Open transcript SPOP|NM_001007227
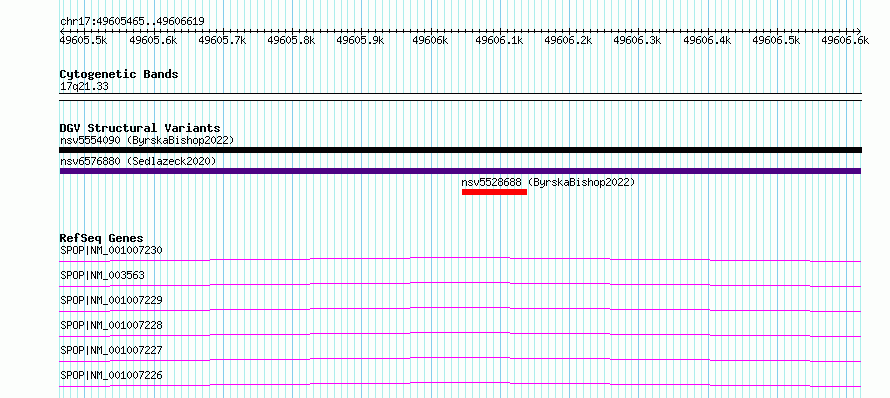This screenshot has height=398, width=890. 111,350
